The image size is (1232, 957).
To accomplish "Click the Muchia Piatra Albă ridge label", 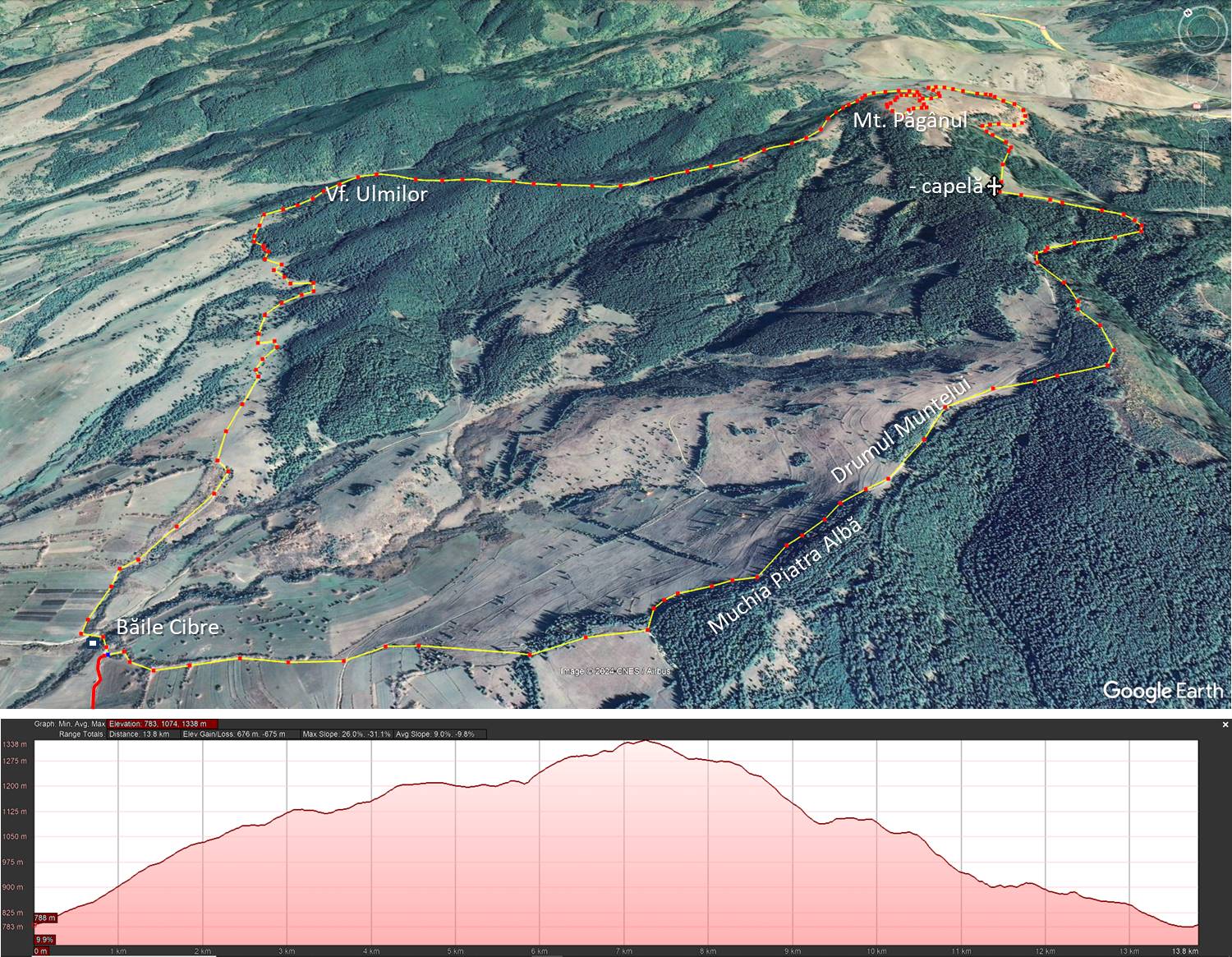I will 784,576.
